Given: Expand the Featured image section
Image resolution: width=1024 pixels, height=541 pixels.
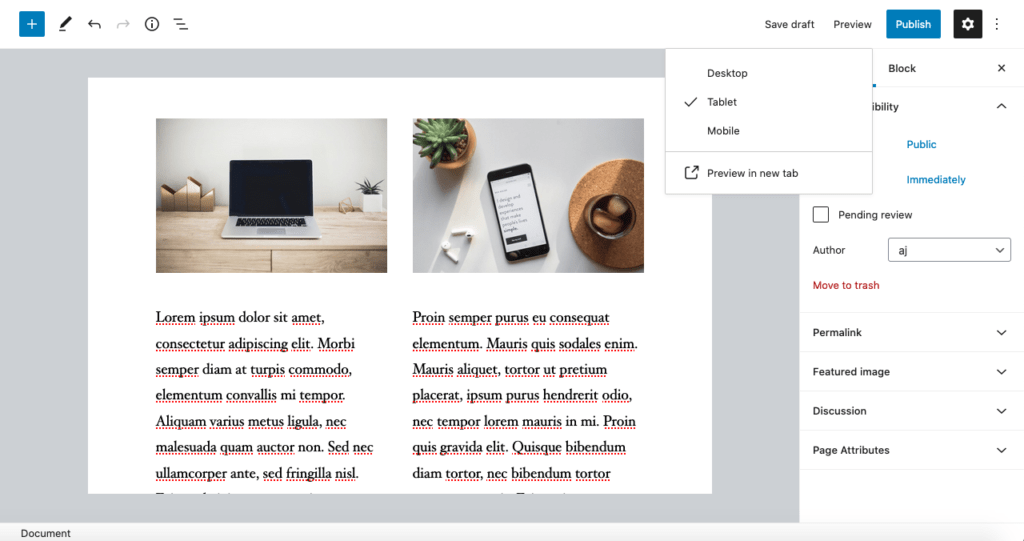Looking at the screenshot, I should pyautogui.click(x=911, y=371).
